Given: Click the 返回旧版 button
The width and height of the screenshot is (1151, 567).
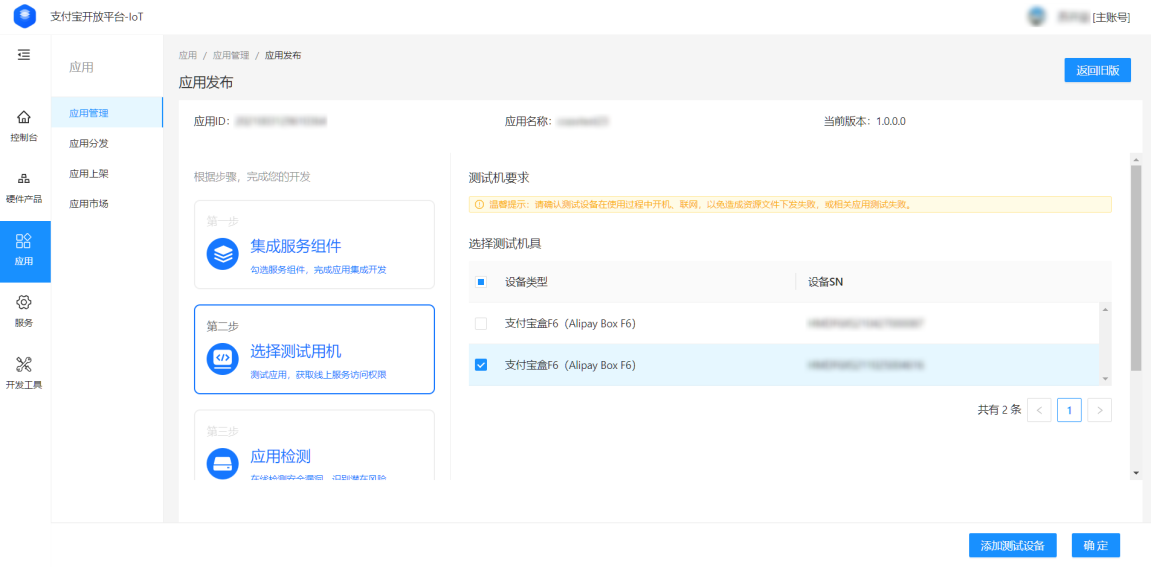Looking at the screenshot, I should [x=1097, y=71].
